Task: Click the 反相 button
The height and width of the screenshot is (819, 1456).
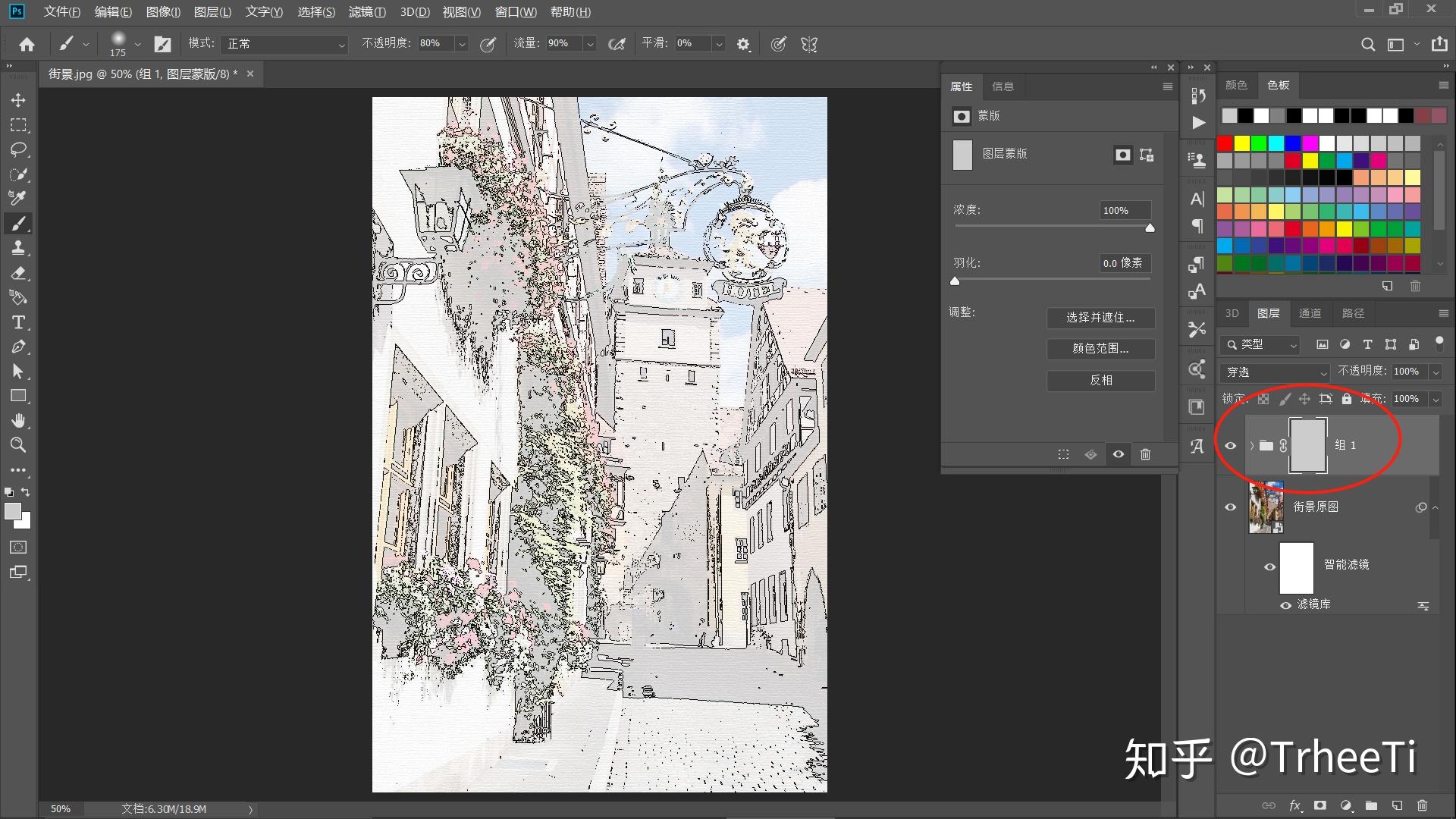Action: point(1100,381)
